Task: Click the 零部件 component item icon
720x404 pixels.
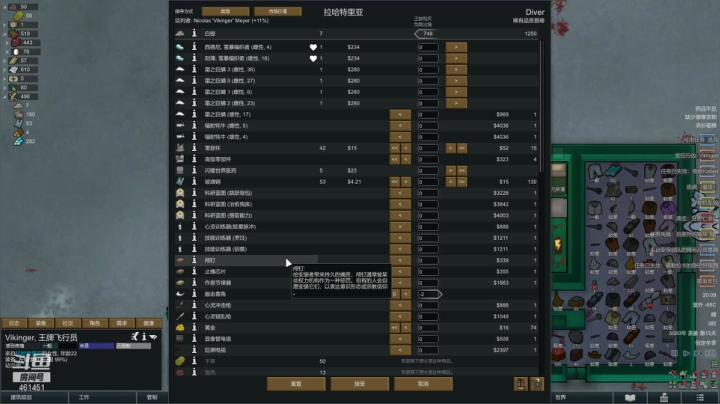Action: click(x=180, y=148)
